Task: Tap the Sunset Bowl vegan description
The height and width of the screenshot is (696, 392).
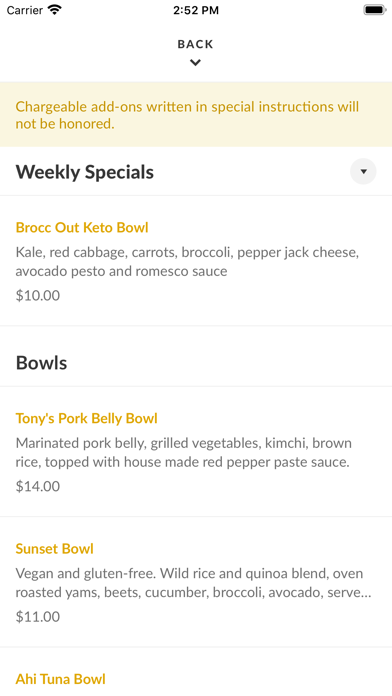Action: pyautogui.click(x=194, y=583)
